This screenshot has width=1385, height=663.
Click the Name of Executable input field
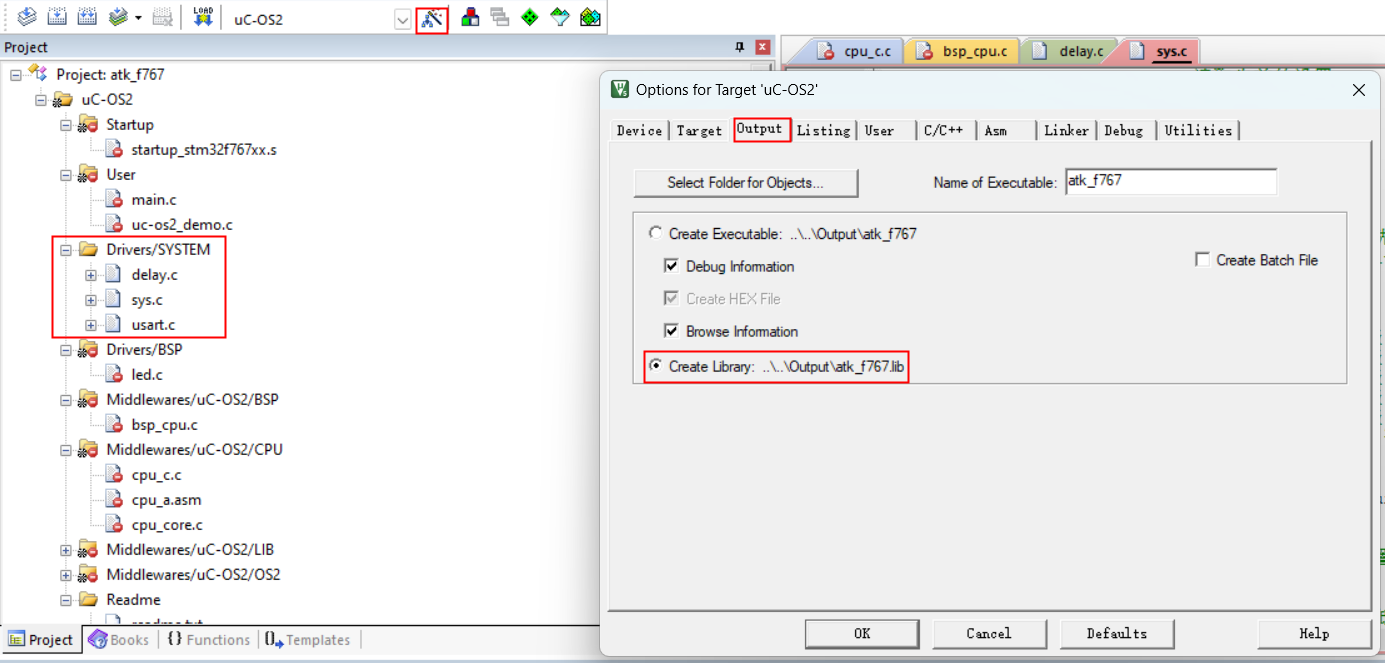click(x=1170, y=182)
